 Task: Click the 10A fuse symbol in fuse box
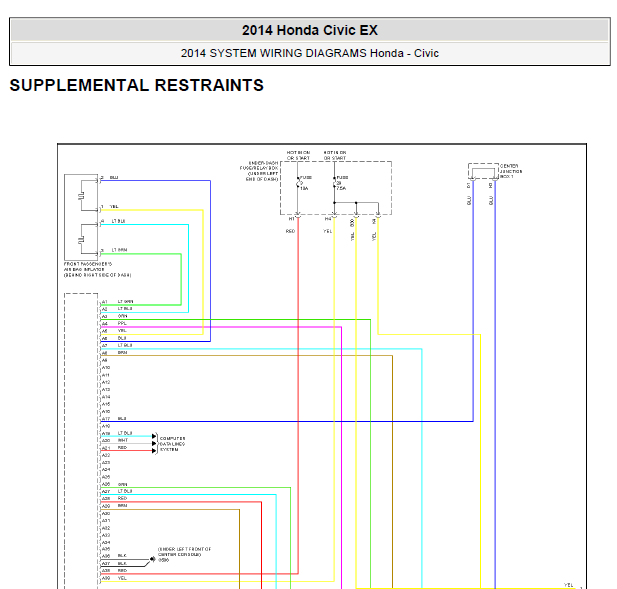(x=298, y=183)
